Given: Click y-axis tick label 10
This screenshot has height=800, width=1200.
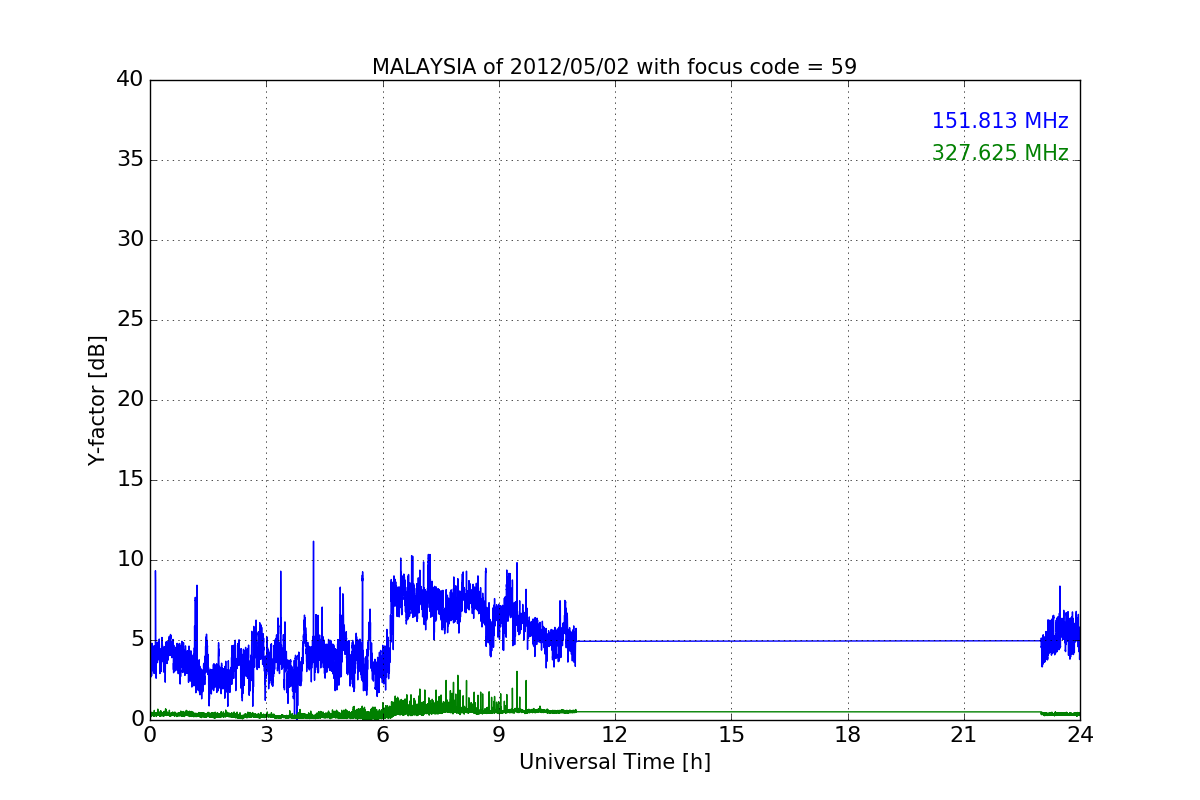Looking at the screenshot, I should click(x=129, y=560).
